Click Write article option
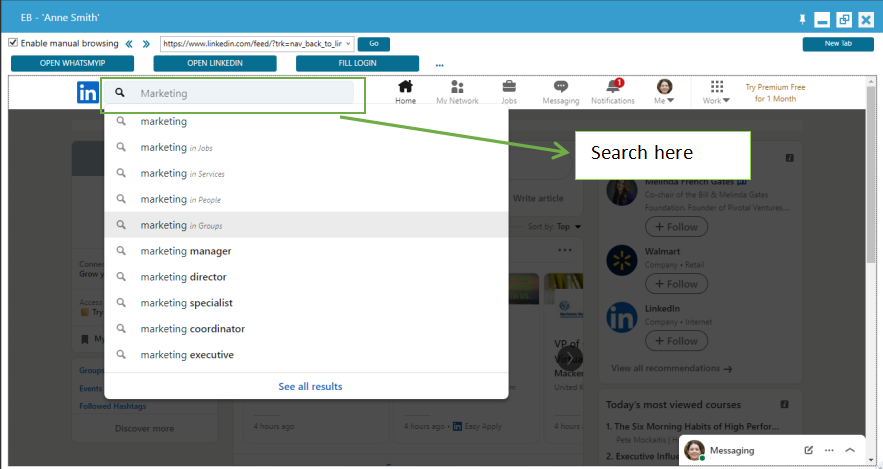This screenshot has width=883, height=469. tap(538, 198)
